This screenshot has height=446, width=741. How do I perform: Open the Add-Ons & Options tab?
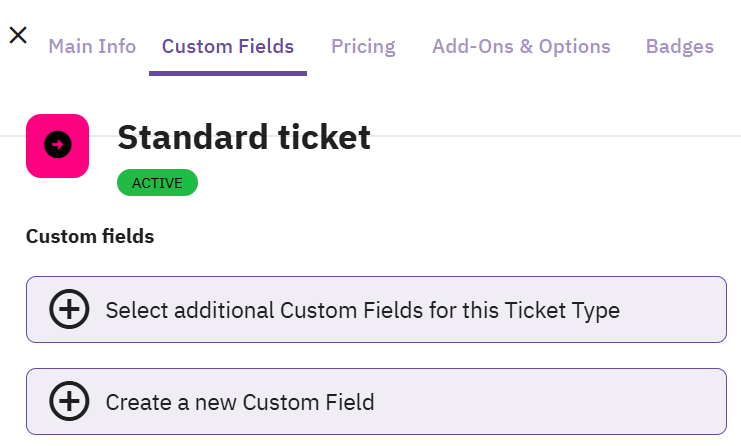521,46
